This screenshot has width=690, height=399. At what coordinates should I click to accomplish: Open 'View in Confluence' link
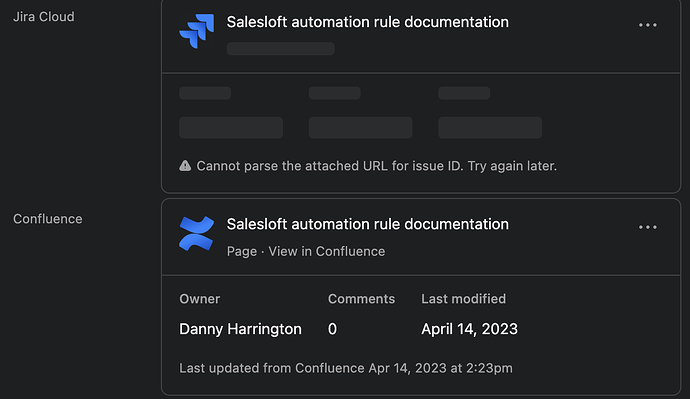(x=327, y=251)
